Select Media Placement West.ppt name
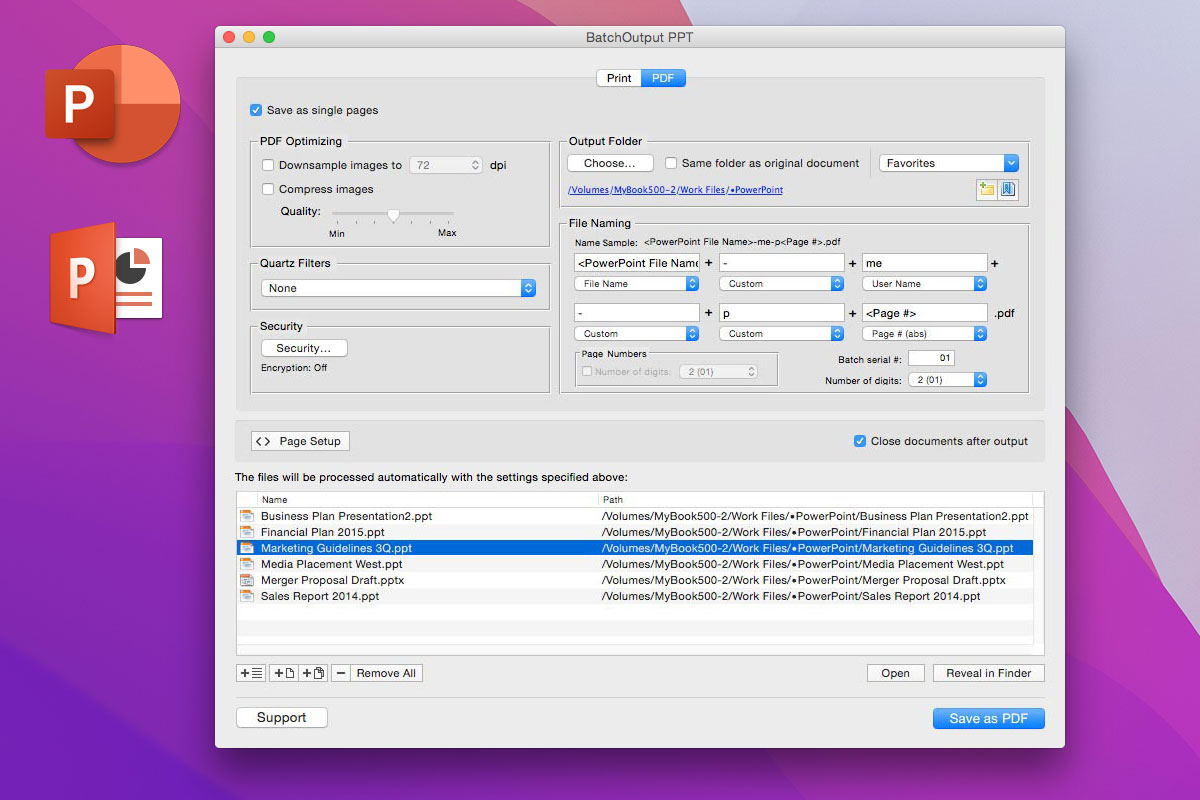The width and height of the screenshot is (1200, 800). (x=332, y=564)
